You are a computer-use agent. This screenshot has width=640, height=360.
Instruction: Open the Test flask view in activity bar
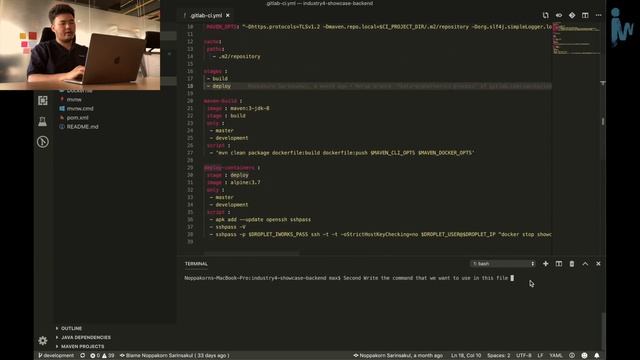(43, 121)
